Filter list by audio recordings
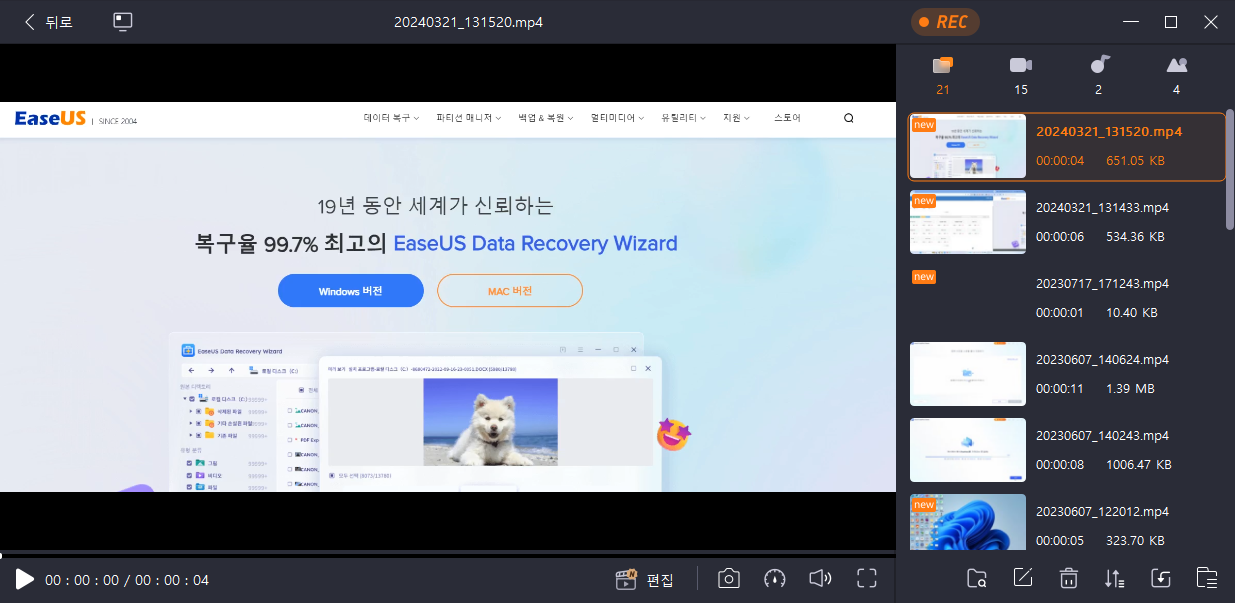The height and width of the screenshot is (603, 1235). point(1098,75)
